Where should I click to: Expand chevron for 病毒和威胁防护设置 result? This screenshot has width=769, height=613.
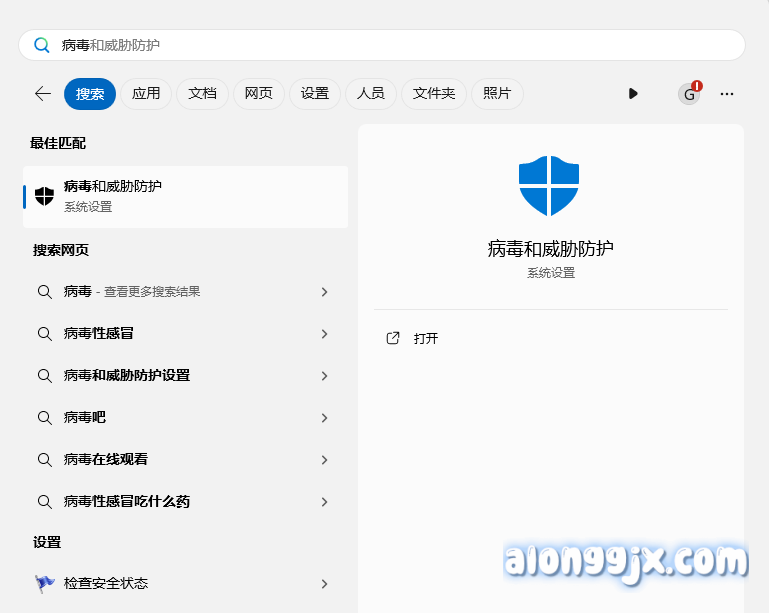click(324, 376)
